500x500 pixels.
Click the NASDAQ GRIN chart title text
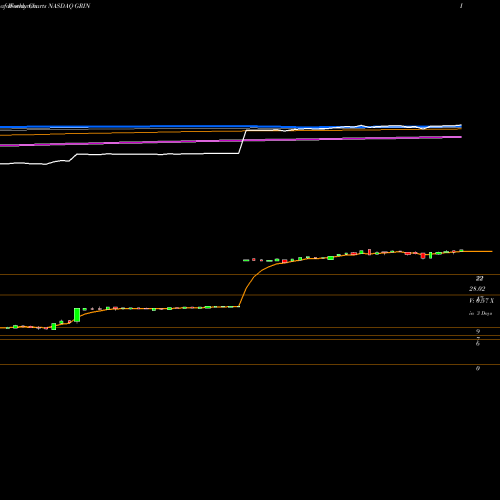[69, 6]
